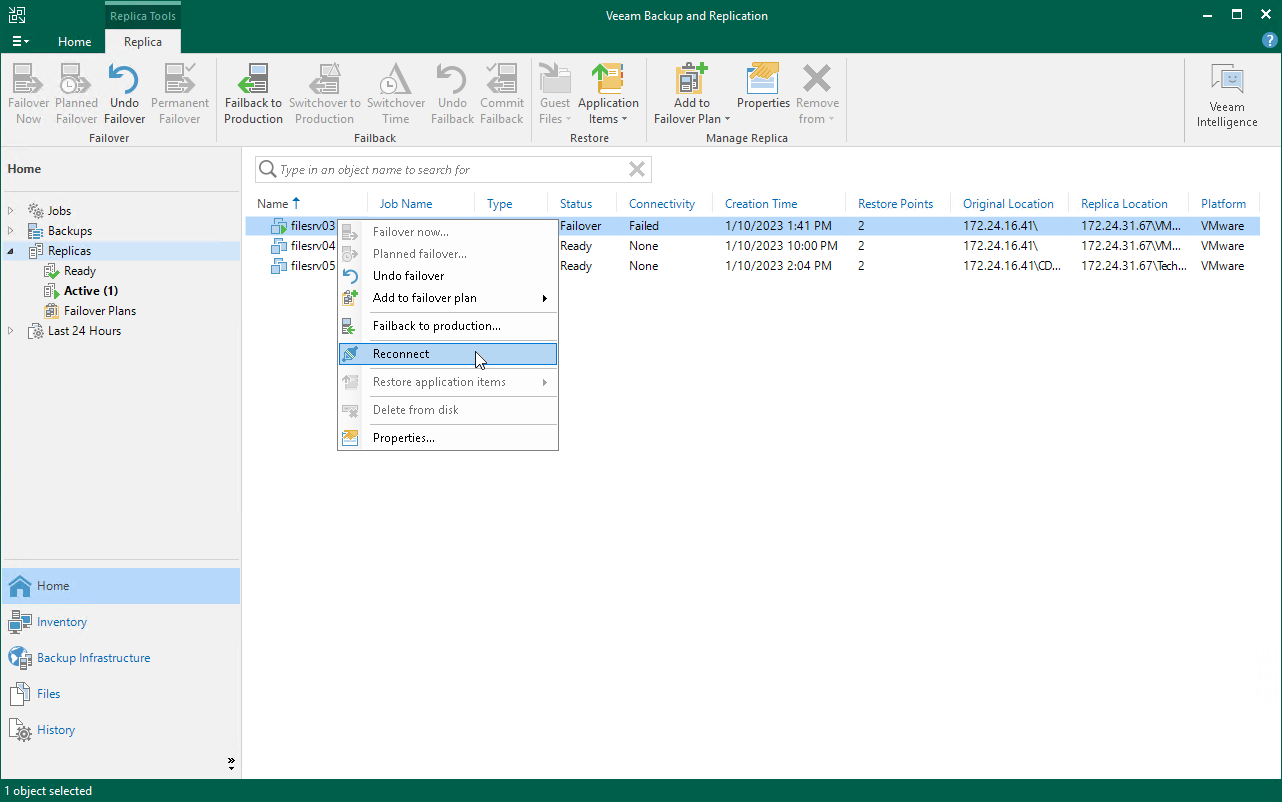This screenshot has height=802, width=1282.
Task: Choose Failback to production in context menu
Action: point(448,326)
